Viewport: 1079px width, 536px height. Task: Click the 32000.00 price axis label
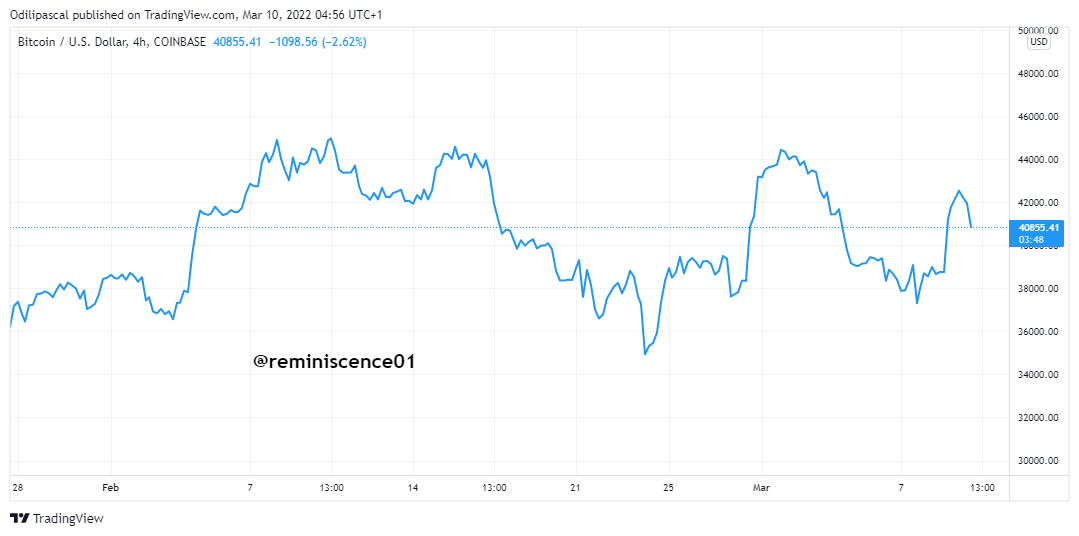1038,418
